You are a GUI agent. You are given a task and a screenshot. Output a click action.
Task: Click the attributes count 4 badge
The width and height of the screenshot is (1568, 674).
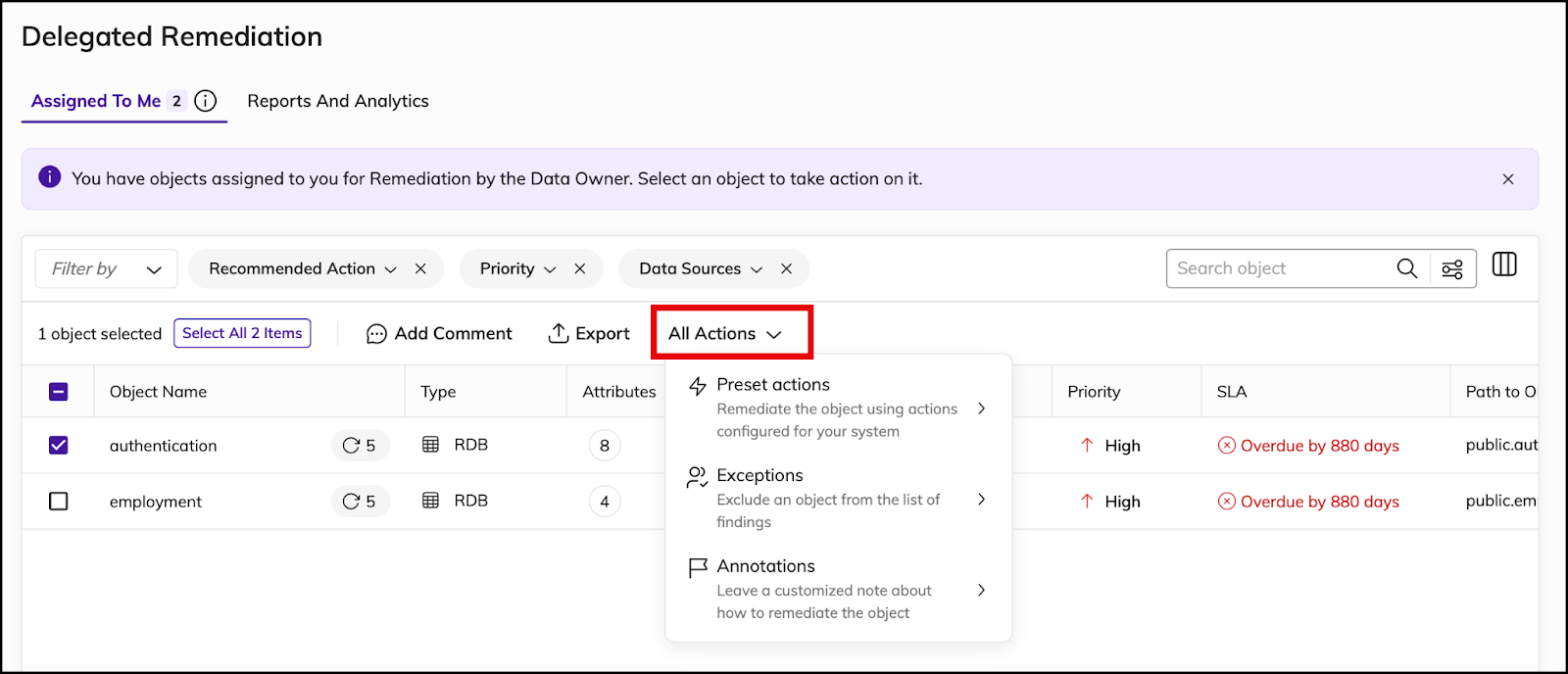605,502
